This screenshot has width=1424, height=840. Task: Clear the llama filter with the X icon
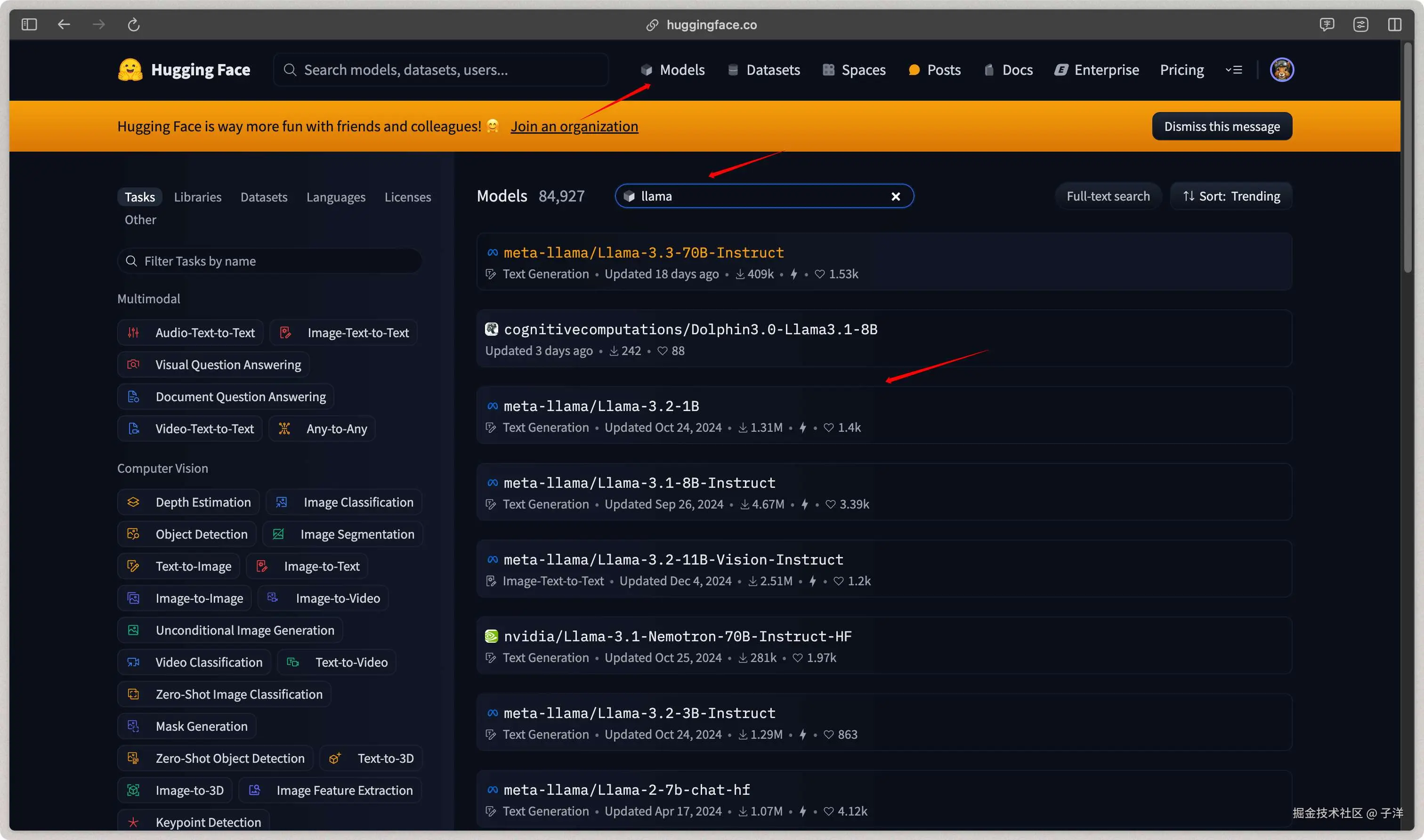click(895, 196)
